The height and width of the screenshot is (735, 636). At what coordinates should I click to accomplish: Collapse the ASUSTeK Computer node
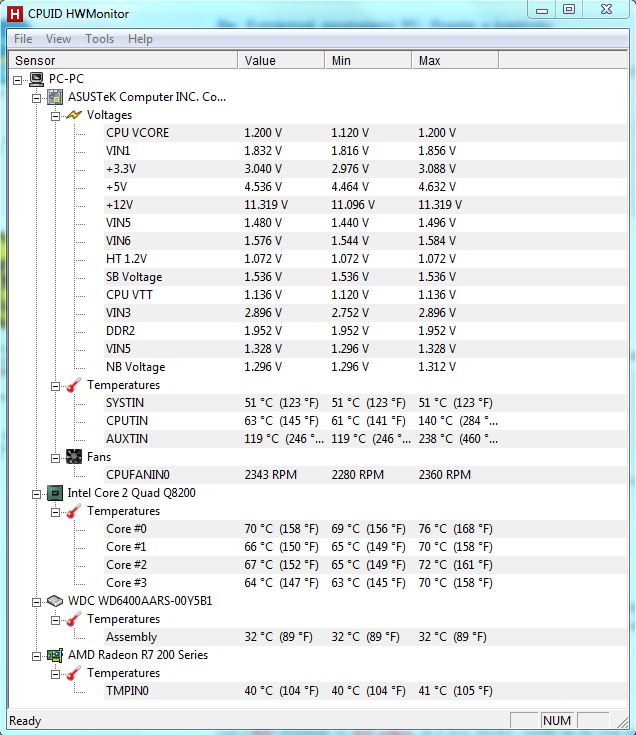point(36,98)
